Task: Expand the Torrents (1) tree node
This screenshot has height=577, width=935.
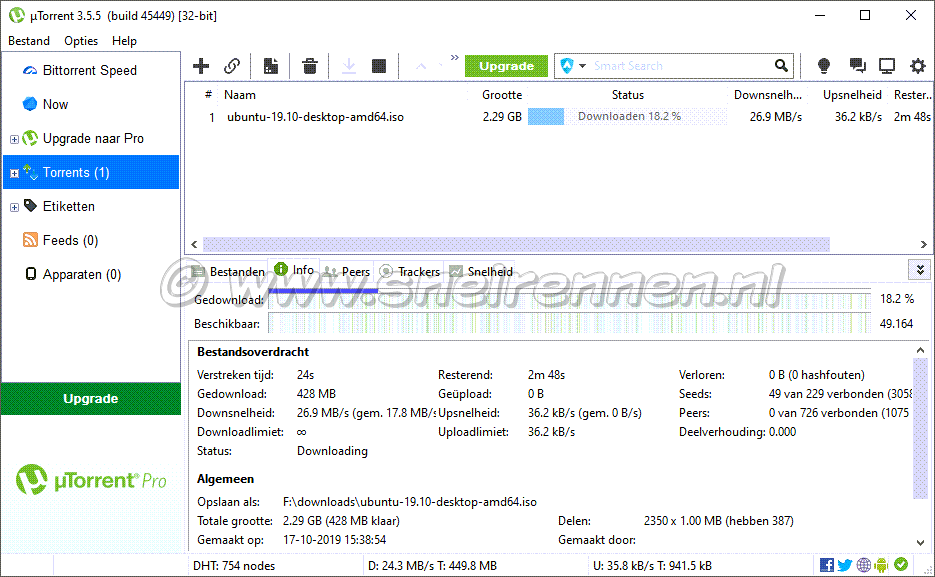Action: pyautogui.click(x=14, y=173)
